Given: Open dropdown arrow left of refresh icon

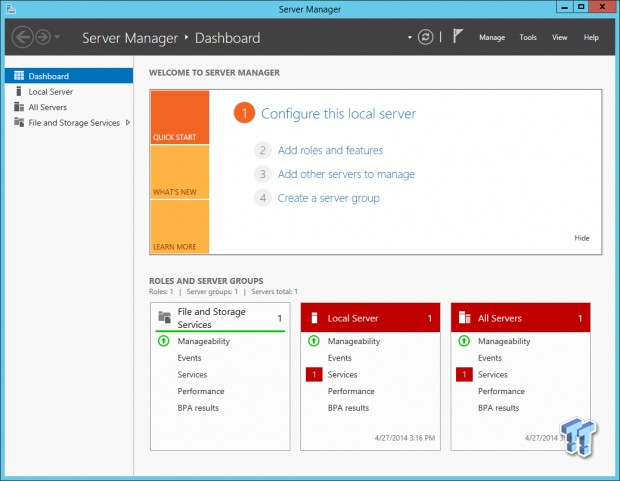Looking at the screenshot, I should [410, 38].
